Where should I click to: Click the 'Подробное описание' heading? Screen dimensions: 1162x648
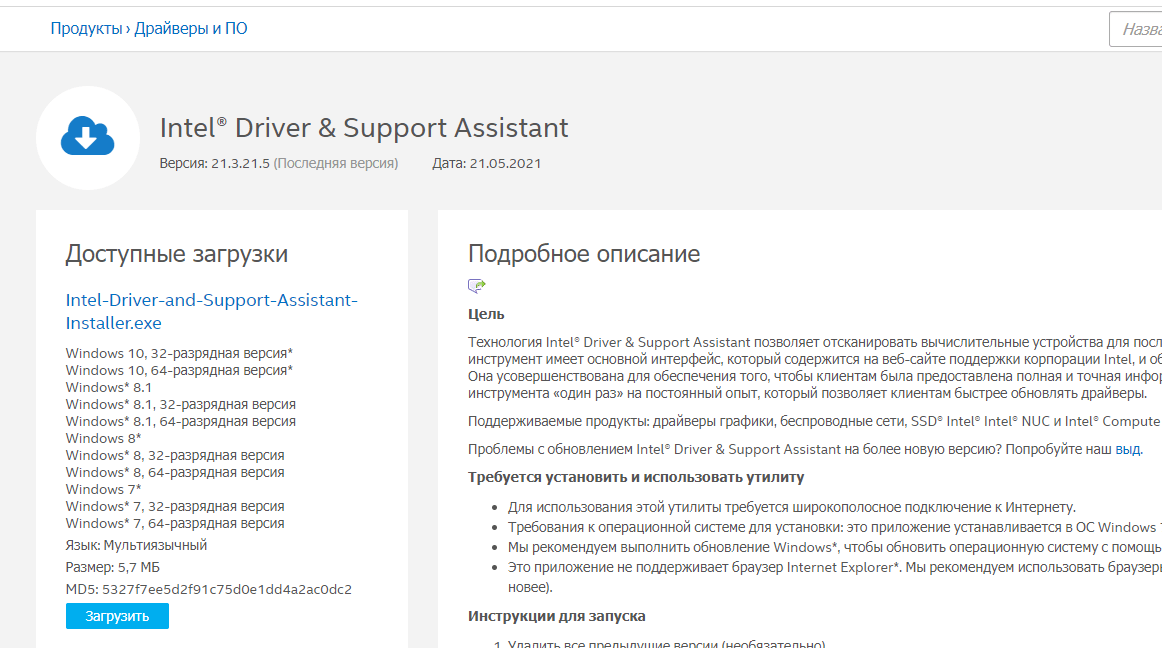[584, 254]
